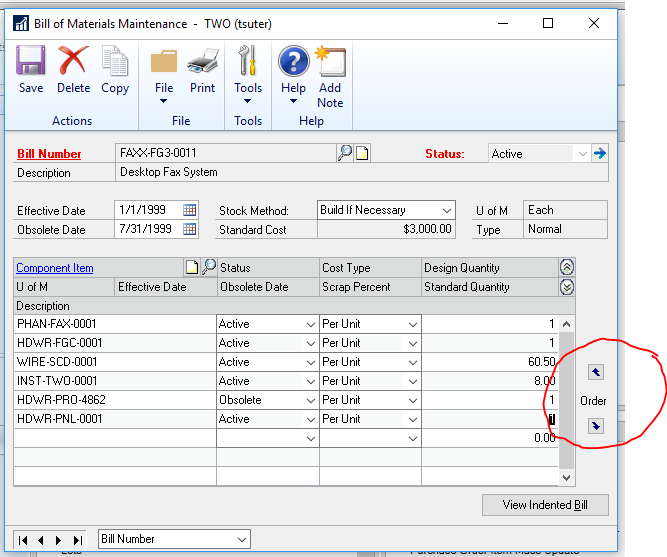This screenshot has height=557, width=667.
Task: Open note icon beside Bill Number field
Action: tap(362, 153)
